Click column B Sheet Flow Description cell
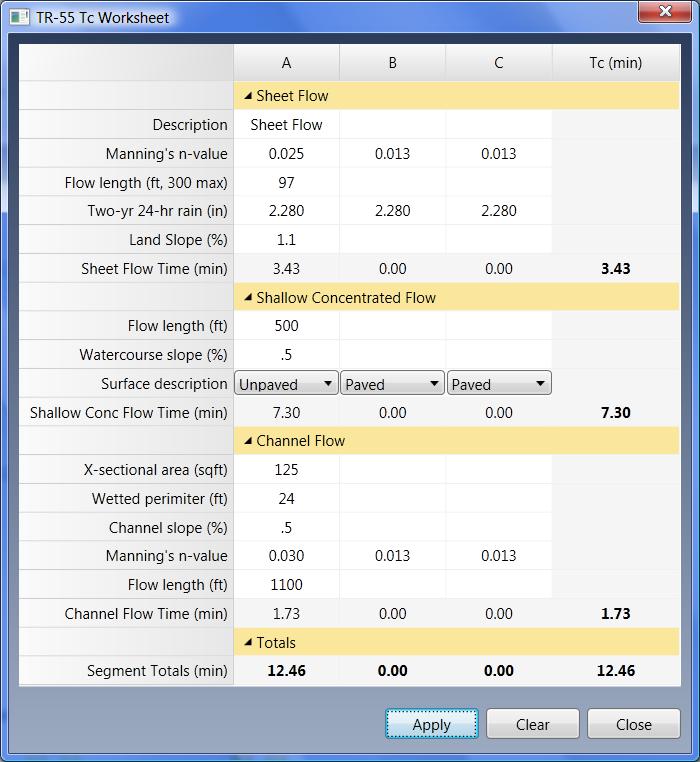The height and width of the screenshot is (762, 700). pos(392,125)
